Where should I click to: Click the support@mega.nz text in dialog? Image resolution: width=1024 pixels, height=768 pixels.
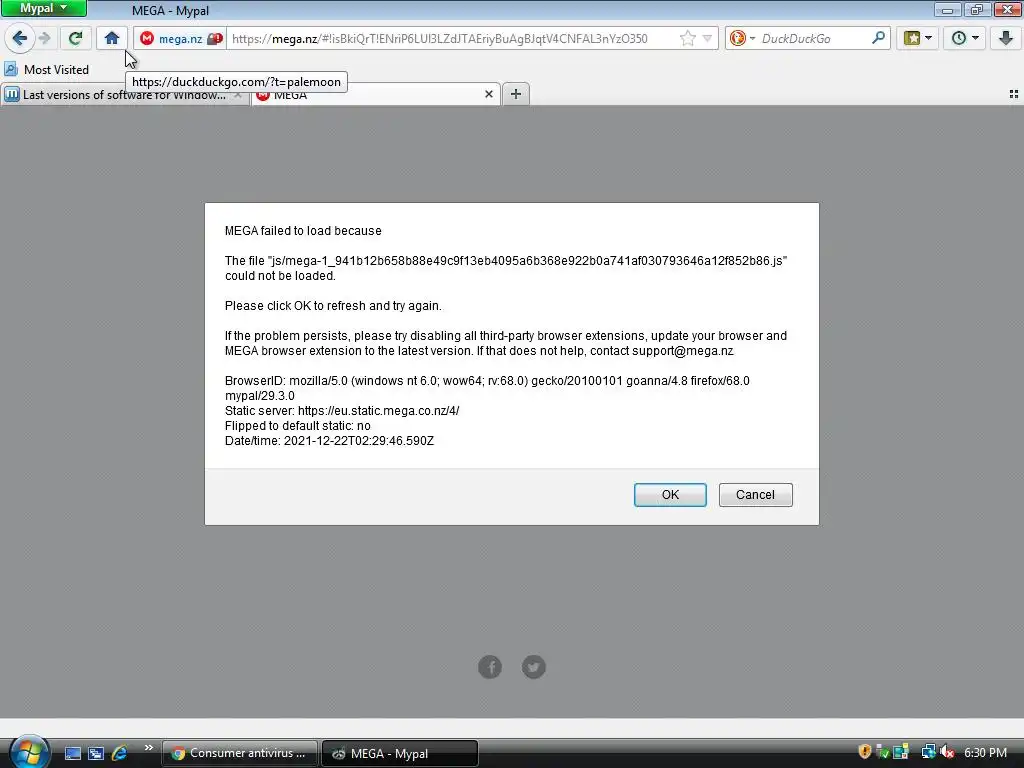click(x=683, y=351)
